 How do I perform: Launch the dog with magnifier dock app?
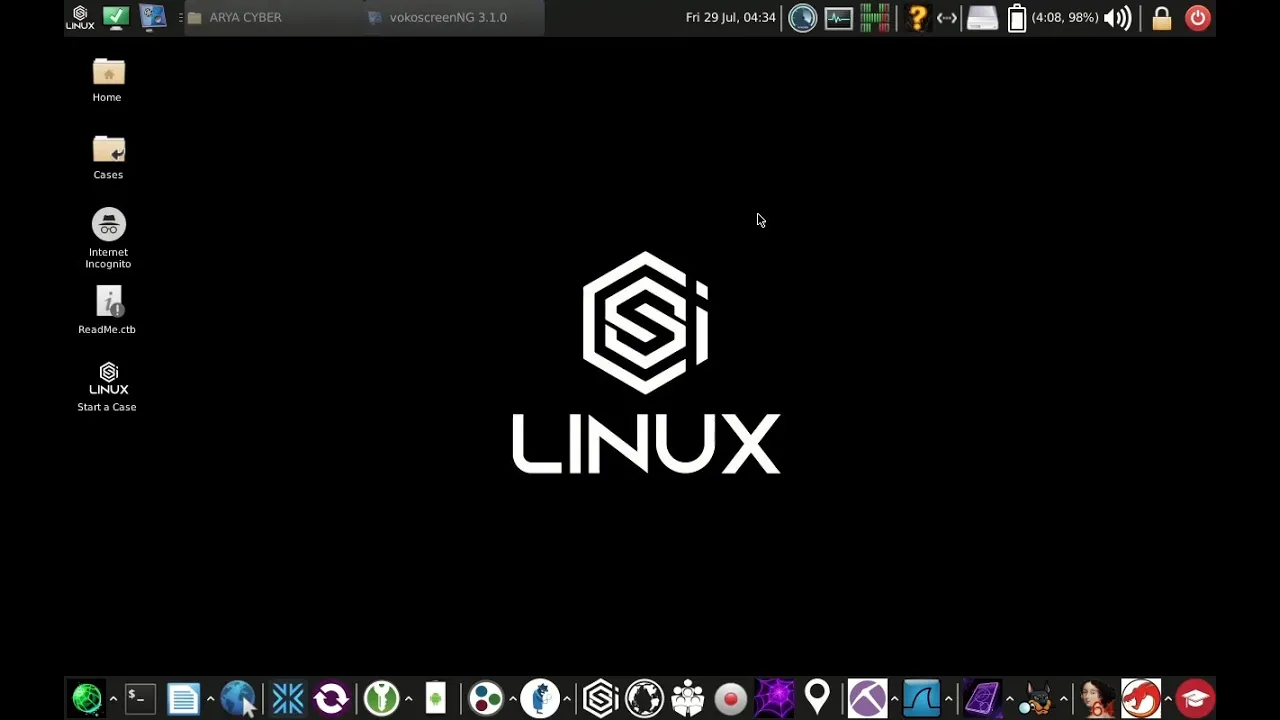[1037, 698]
